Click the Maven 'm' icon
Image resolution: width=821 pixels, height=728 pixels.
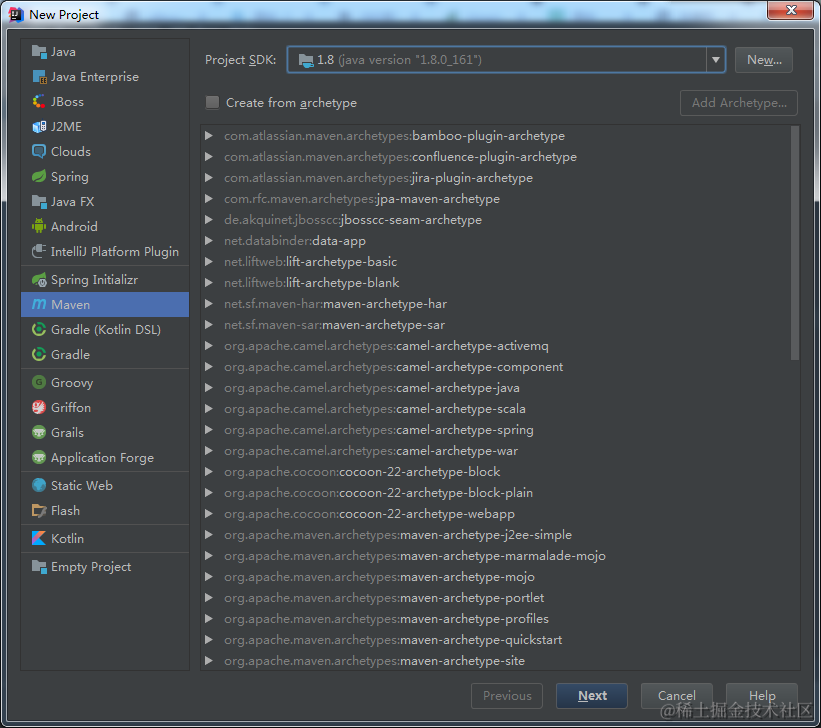tap(39, 304)
